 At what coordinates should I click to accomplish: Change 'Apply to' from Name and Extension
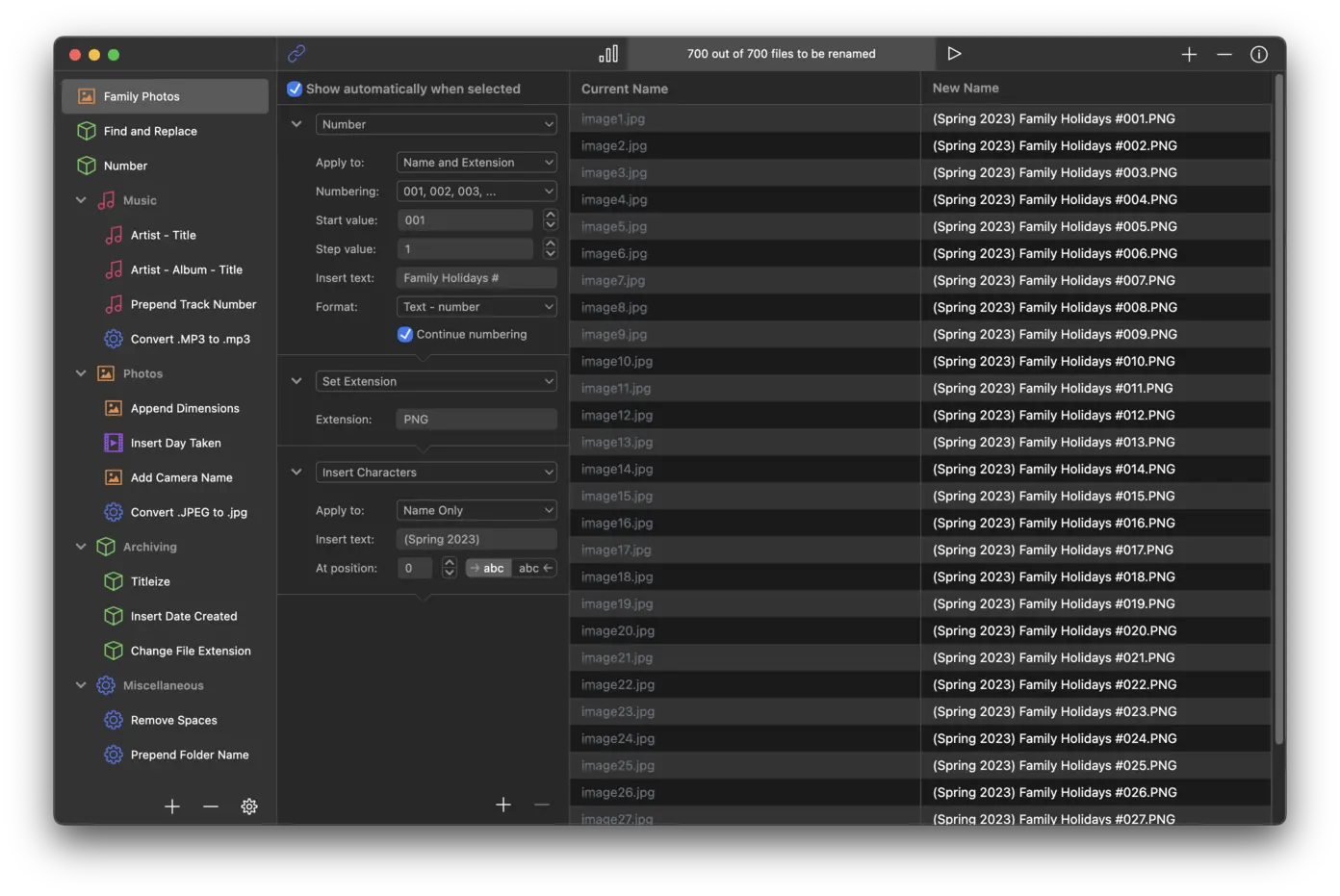[476, 162]
